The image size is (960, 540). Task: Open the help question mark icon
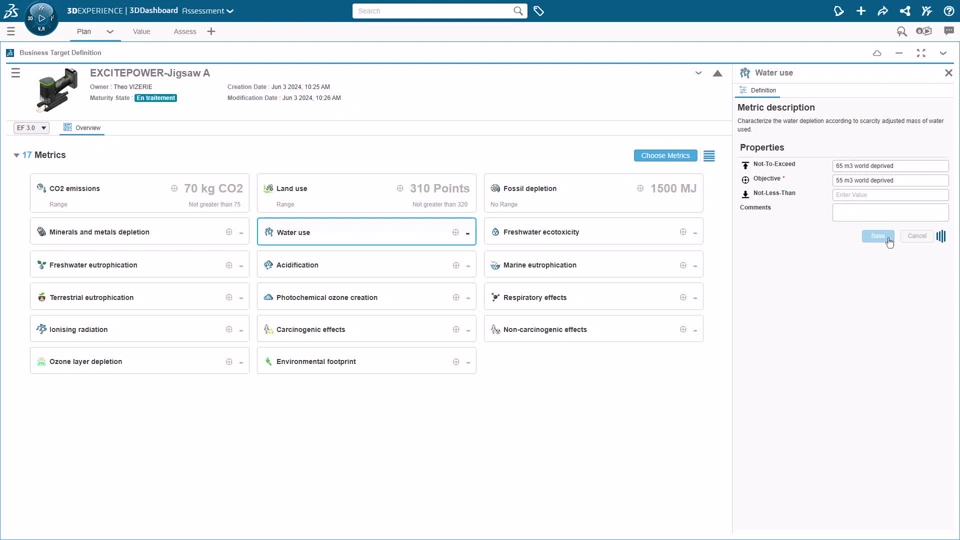coord(948,11)
